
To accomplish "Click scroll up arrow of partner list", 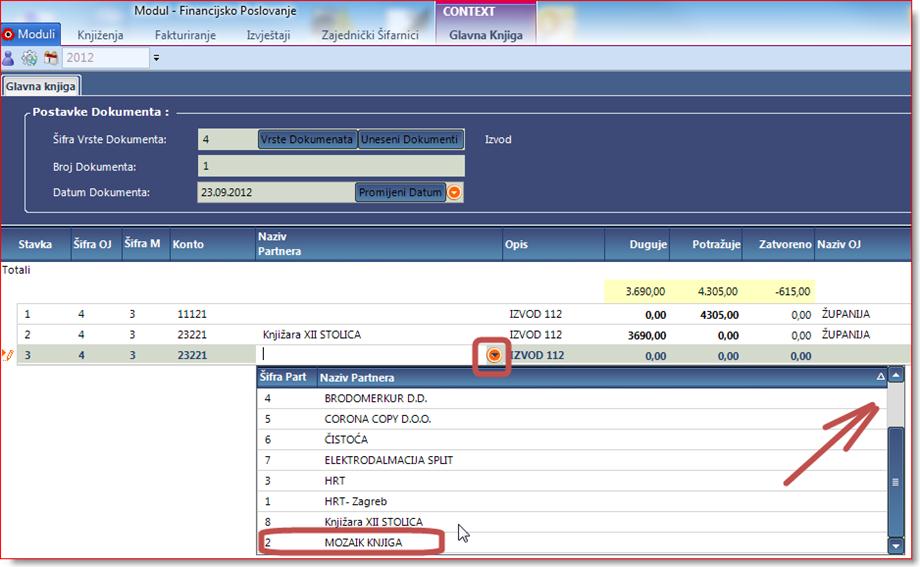I will point(896,374).
